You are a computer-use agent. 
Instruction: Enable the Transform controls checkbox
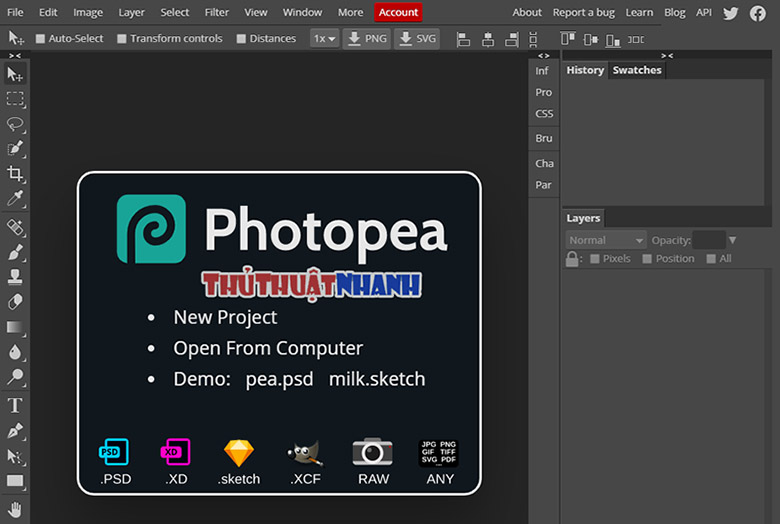[121, 38]
